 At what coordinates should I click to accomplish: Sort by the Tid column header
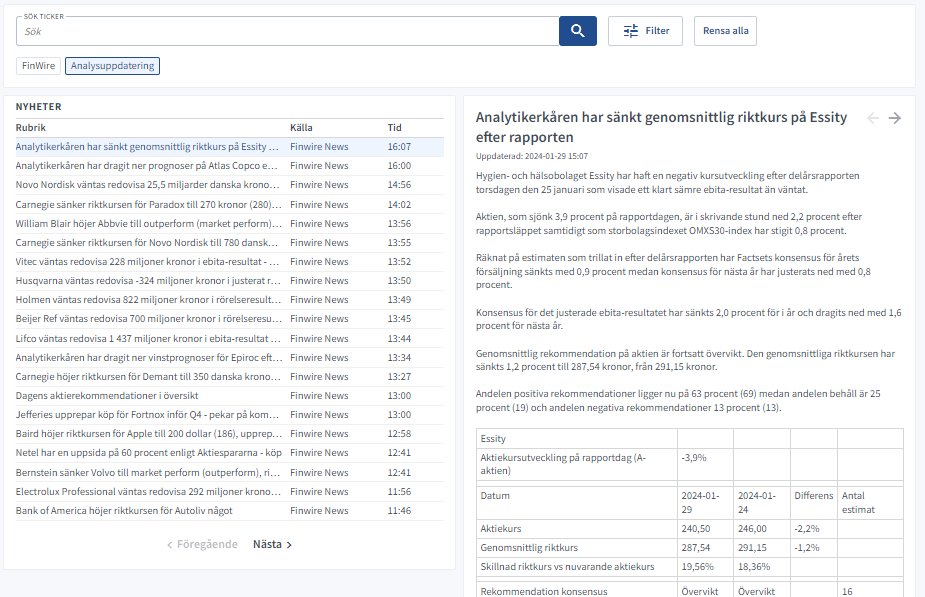[x=395, y=127]
